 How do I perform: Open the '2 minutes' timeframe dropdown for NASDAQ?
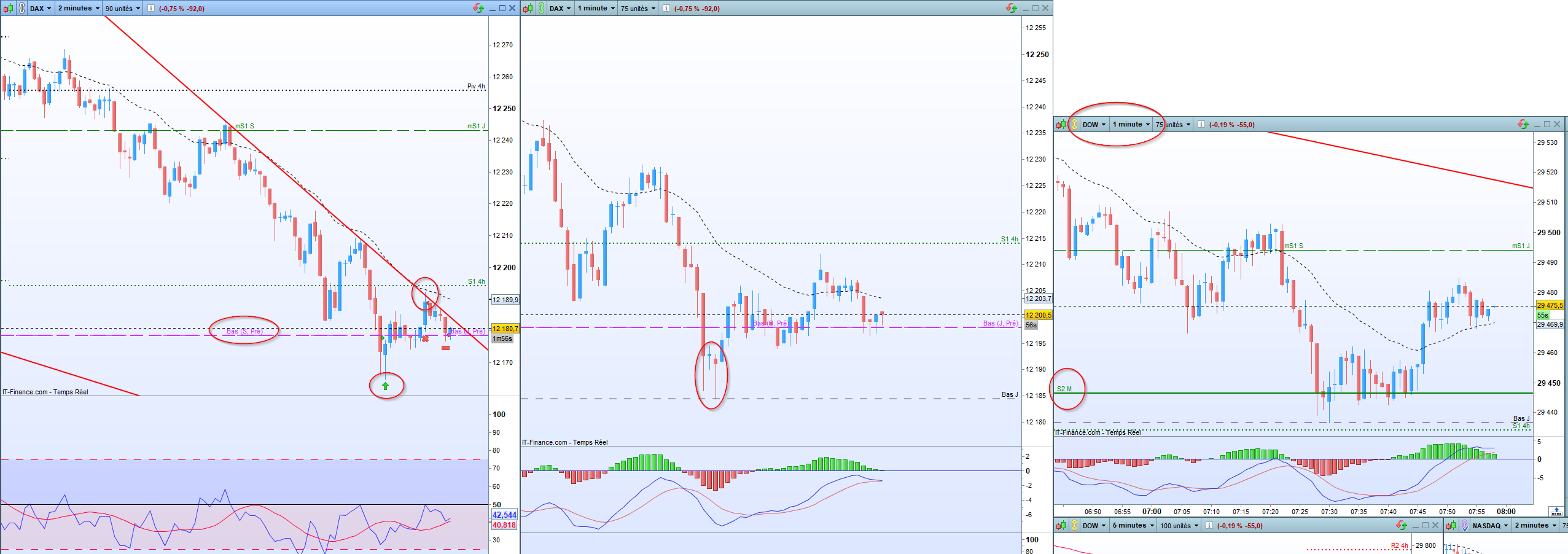(1535, 526)
